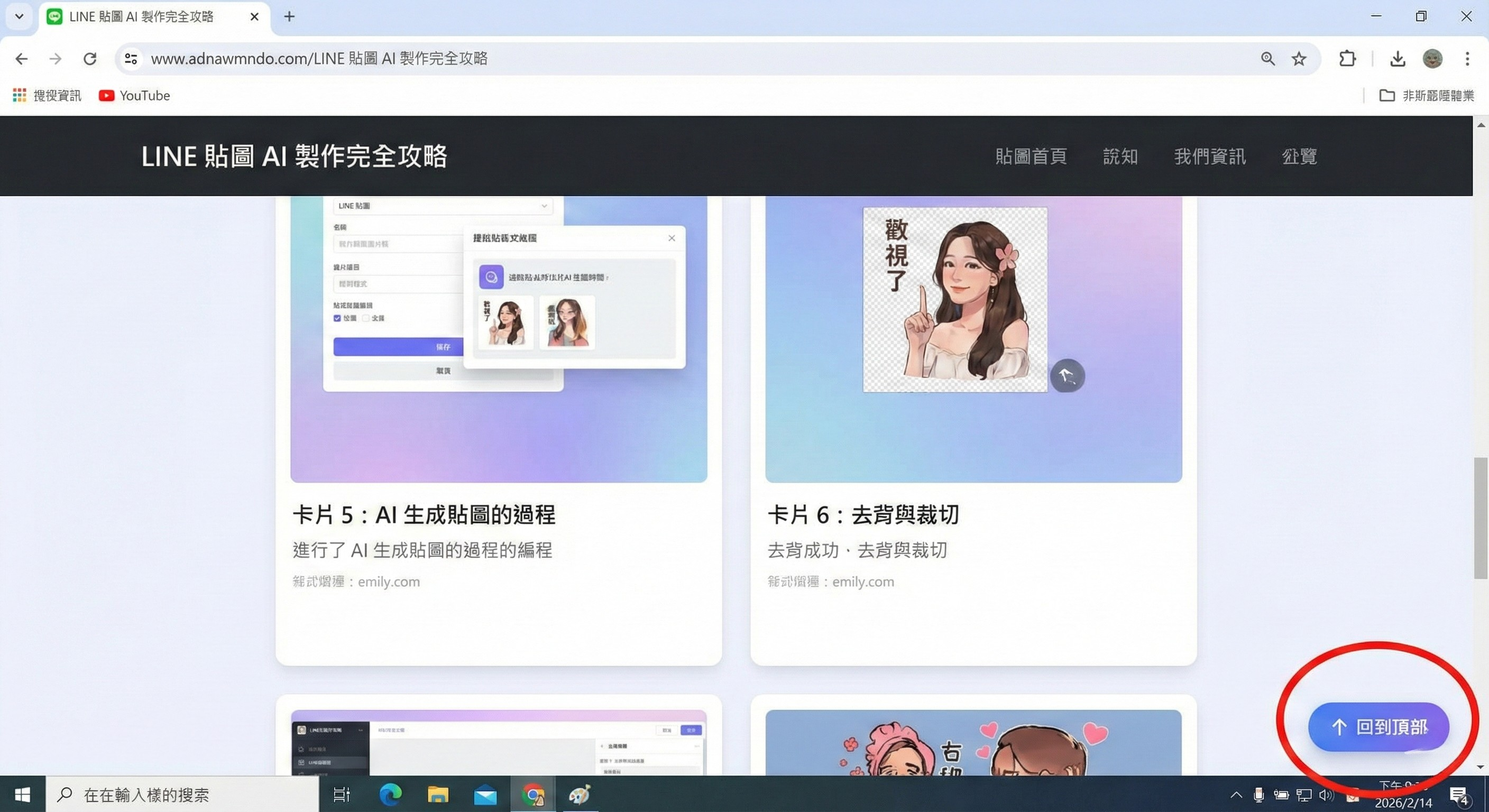The width and height of the screenshot is (1489, 812).
Task: Open the tab search dropdown arrow
Action: [x=19, y=16]
